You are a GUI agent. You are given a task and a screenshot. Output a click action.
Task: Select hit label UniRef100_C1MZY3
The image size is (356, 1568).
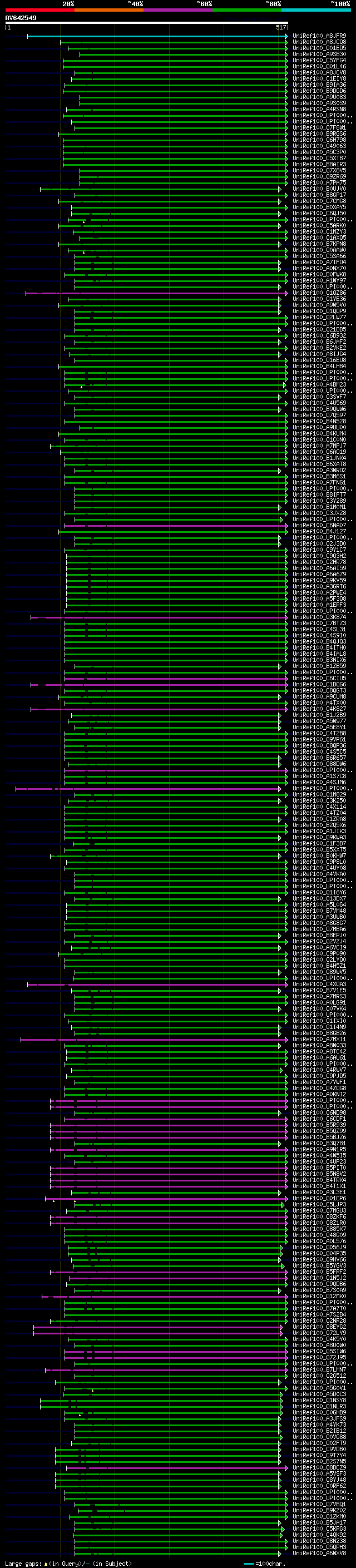point(319,232)
